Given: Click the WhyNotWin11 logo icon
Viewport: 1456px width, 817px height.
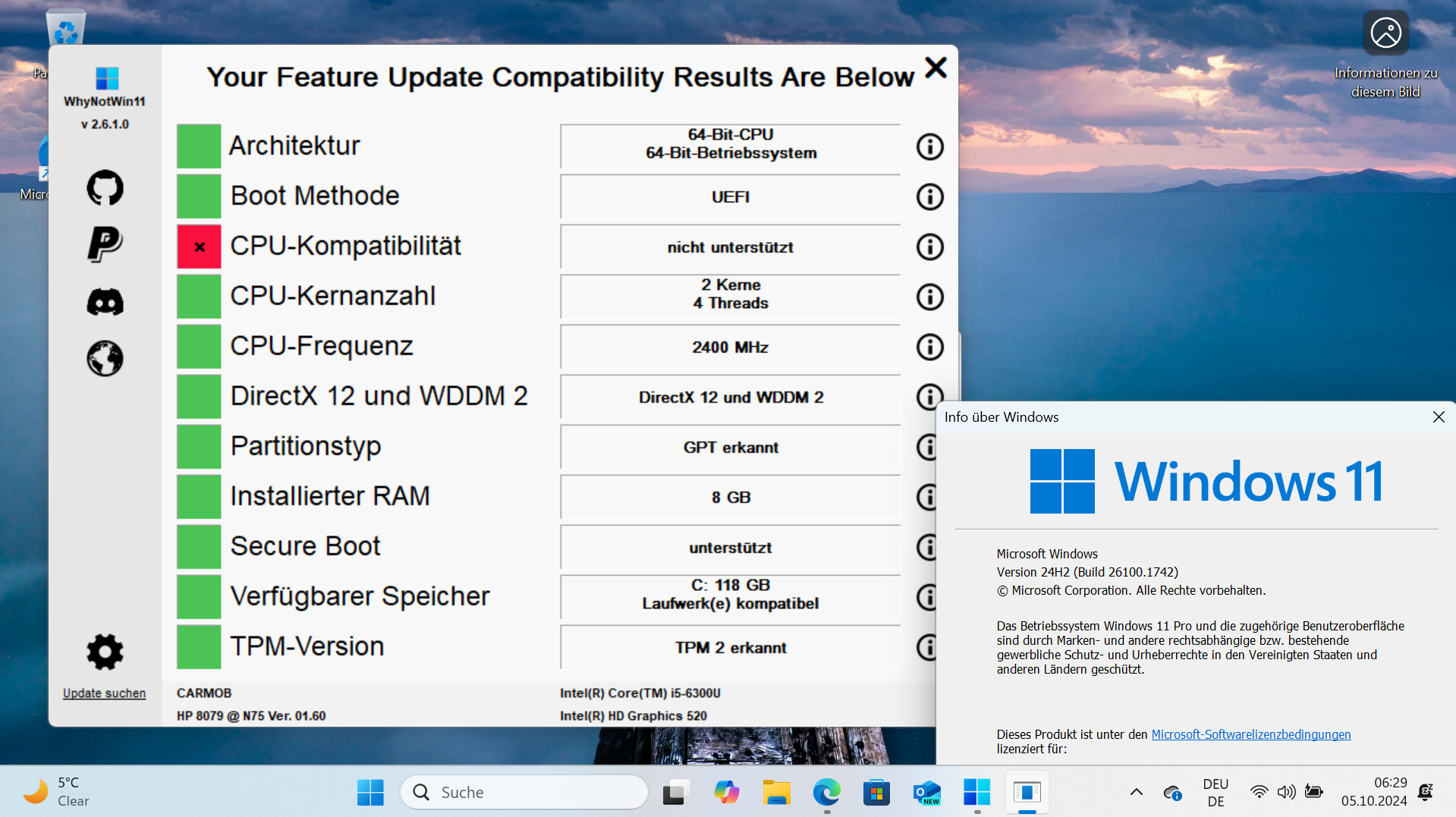Looking at the screenshot, I should (x=107, y=78).
